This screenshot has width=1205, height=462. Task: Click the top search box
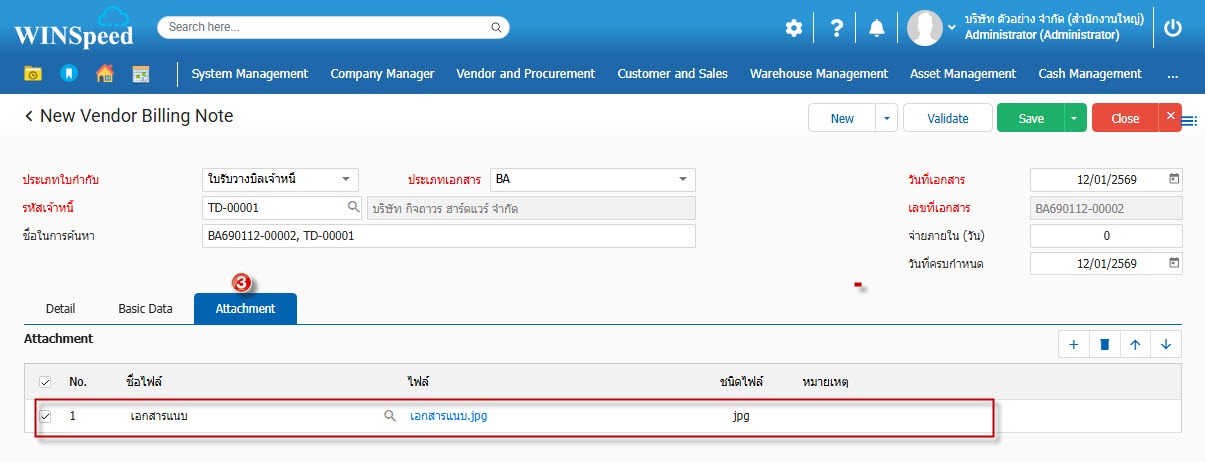pos(333,27)
